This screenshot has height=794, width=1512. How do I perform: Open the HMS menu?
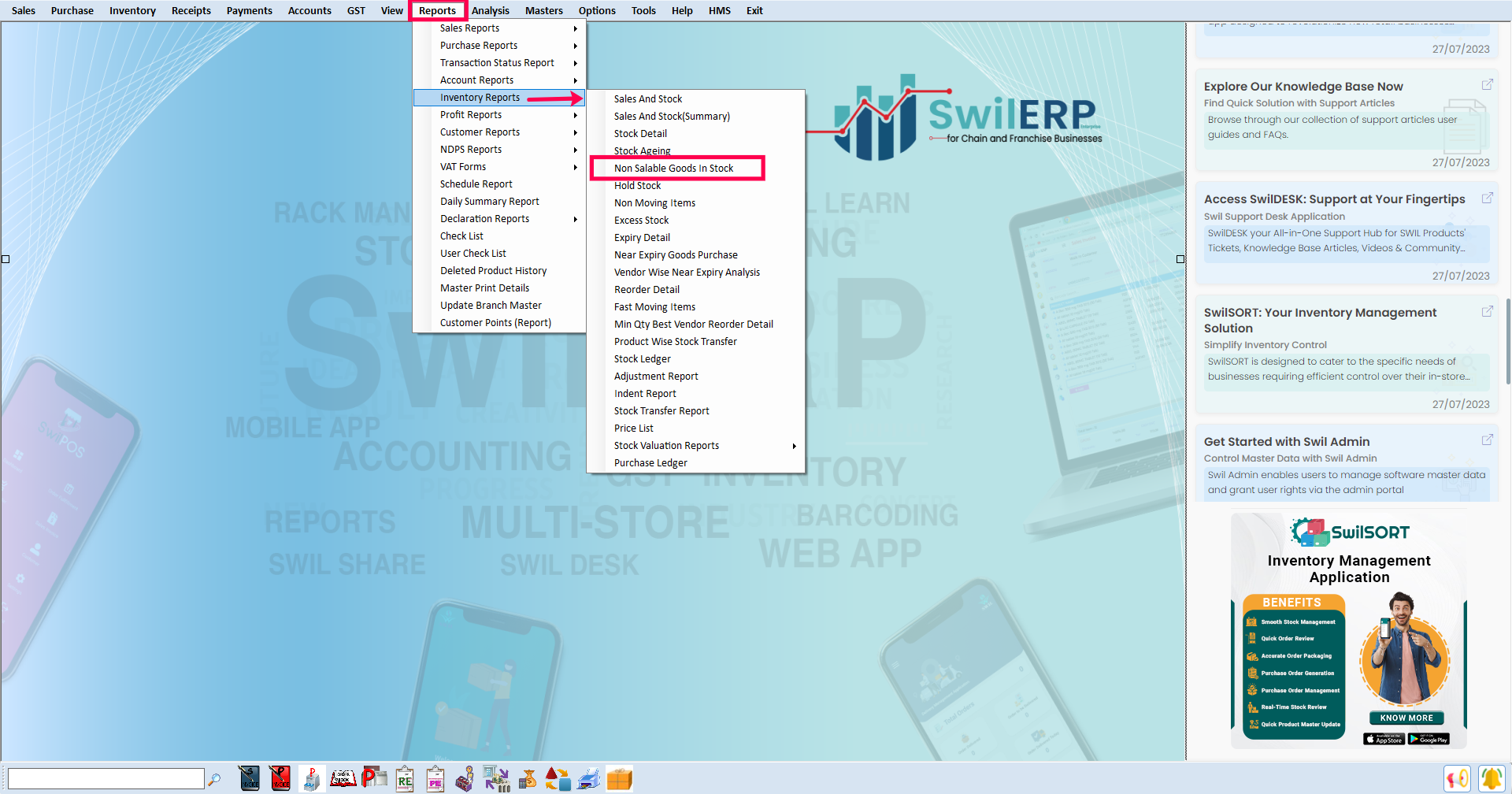tap(720, 10)
